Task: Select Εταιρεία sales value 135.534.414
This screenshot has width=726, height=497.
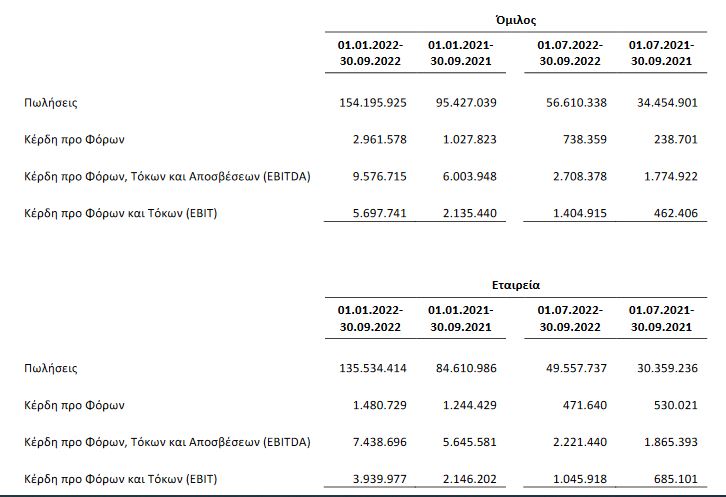Action: tap(373, 368)
